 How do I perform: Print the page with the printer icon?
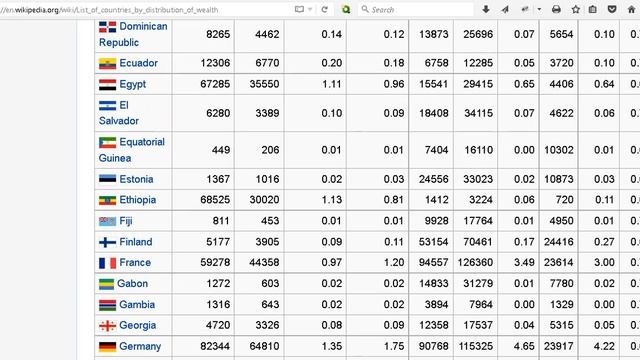[556, 9]
